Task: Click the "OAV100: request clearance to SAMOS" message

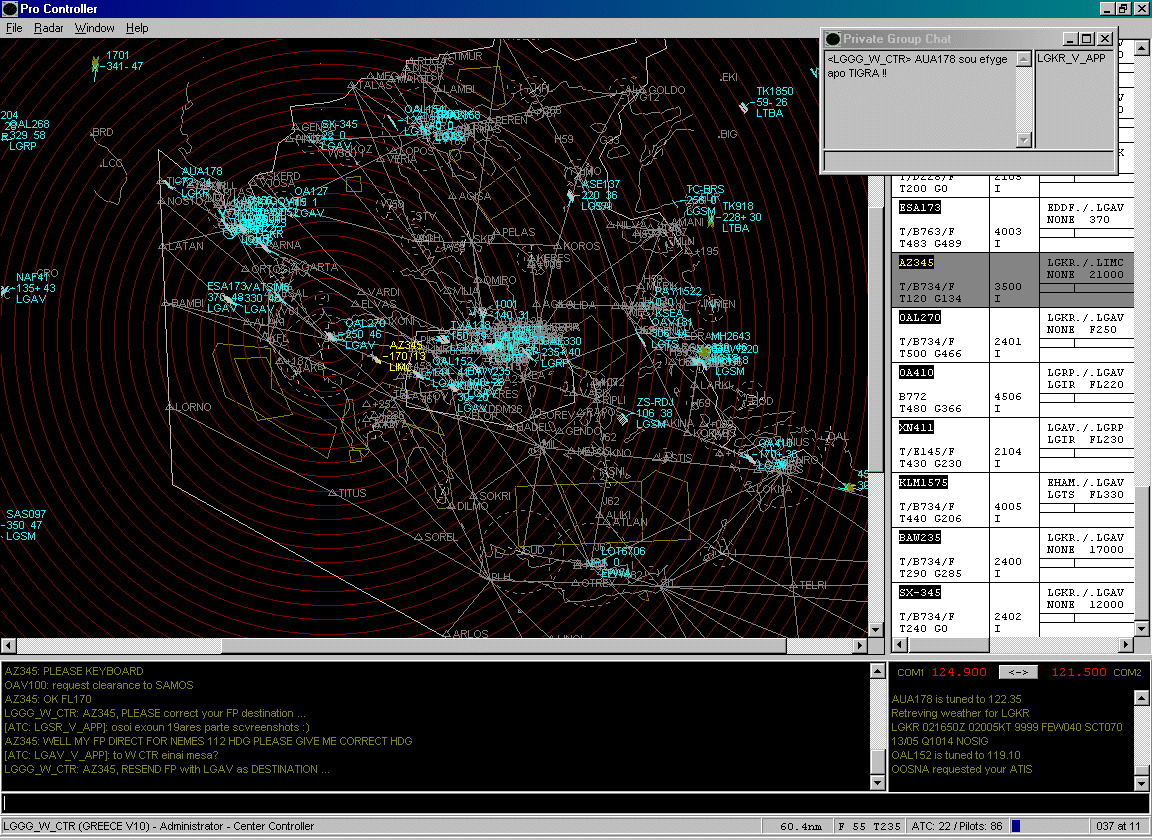Action: coord(99,685)
